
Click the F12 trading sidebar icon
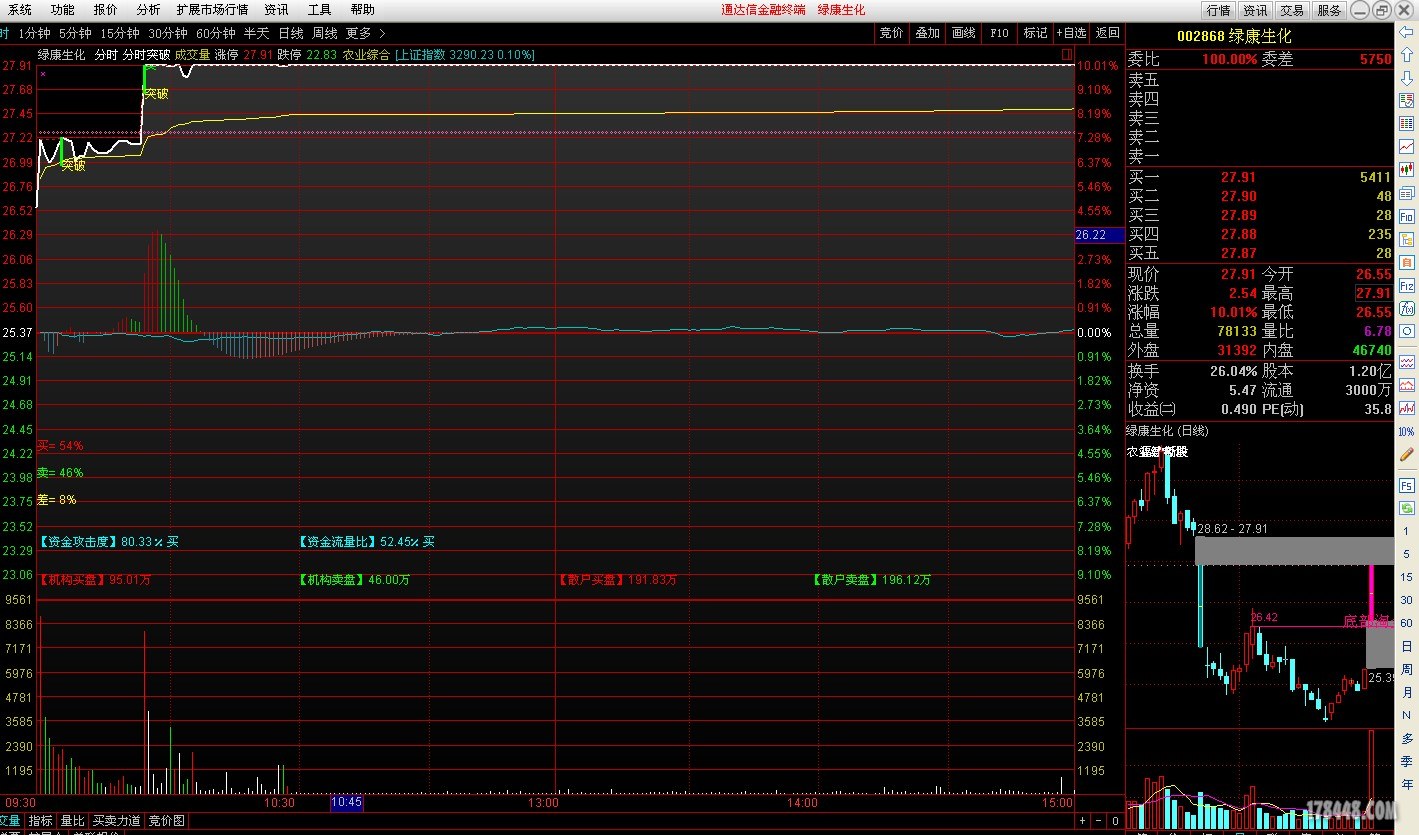[1406, 287]
